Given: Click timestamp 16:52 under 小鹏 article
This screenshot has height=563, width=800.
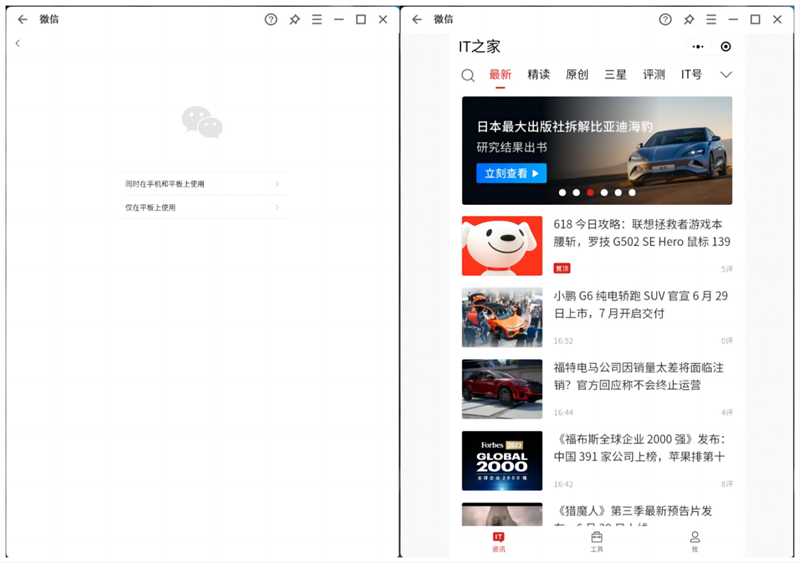Looking at the screenshot, I should [x=563, y=341].
